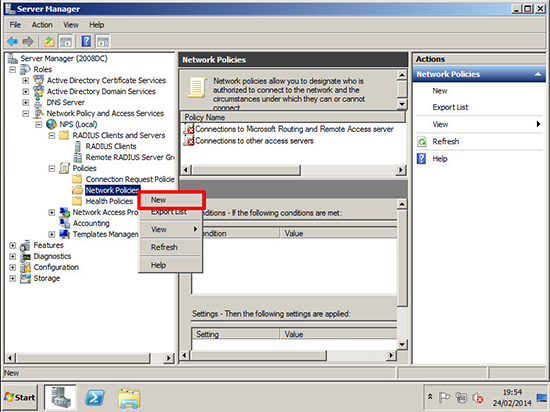Screen dimensions: 550x412
Task: Click the Active Directory Certificate Services icon
Action: pyautogui.click(x=38, y=80)
